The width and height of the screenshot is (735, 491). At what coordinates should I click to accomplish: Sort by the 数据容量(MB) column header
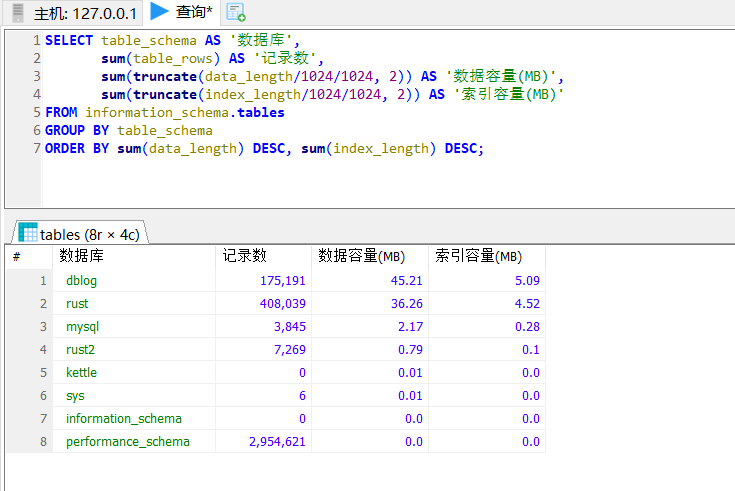pyautogui.click(x=370, y=257)
